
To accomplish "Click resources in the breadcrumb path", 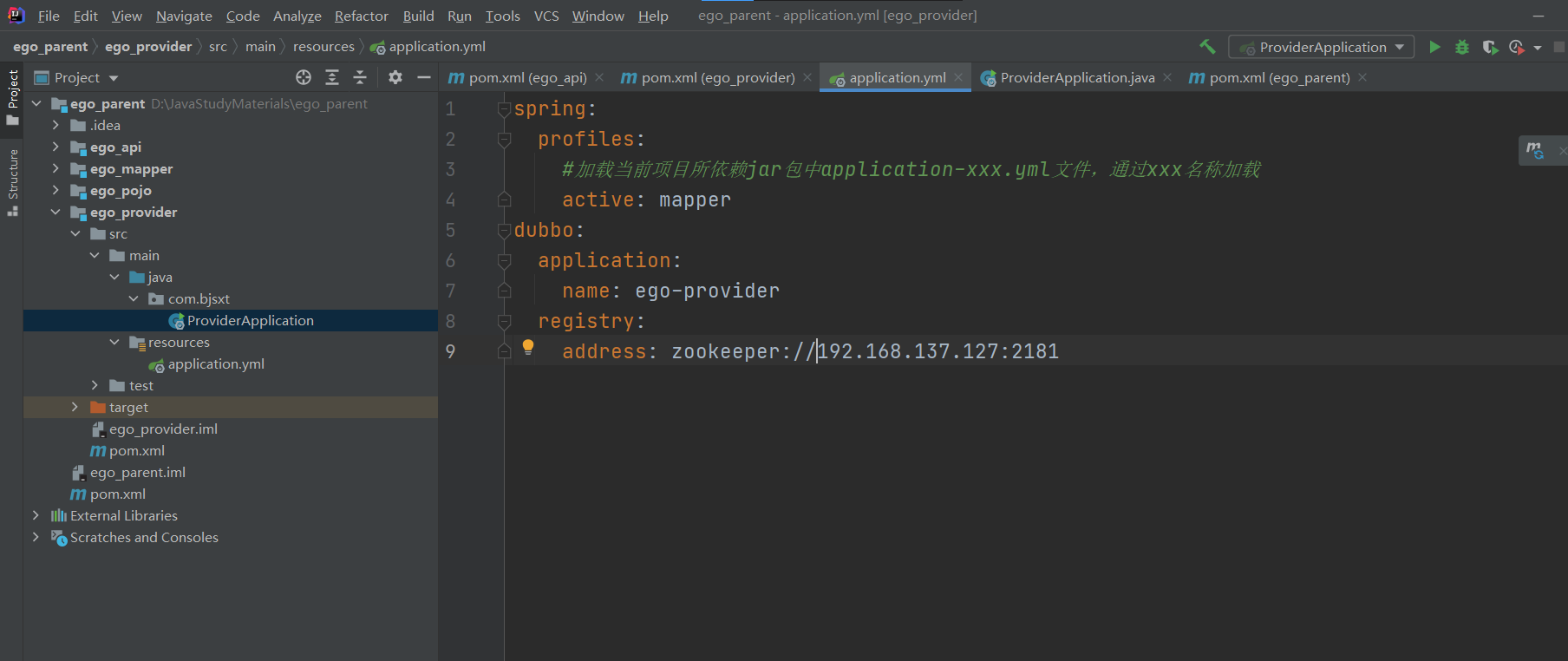I will point(323,47).
